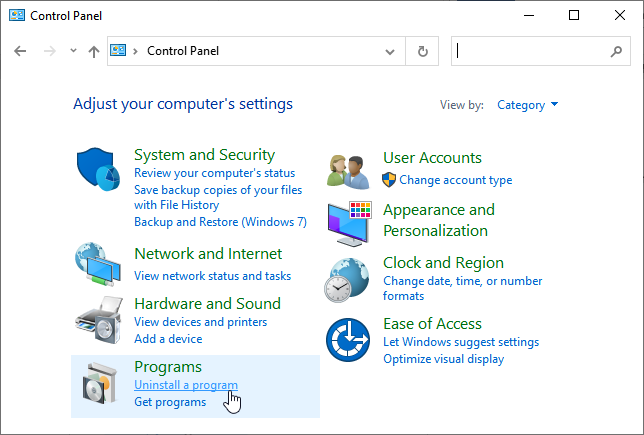Select Change date, time, or number formats

tap(462, 288)
